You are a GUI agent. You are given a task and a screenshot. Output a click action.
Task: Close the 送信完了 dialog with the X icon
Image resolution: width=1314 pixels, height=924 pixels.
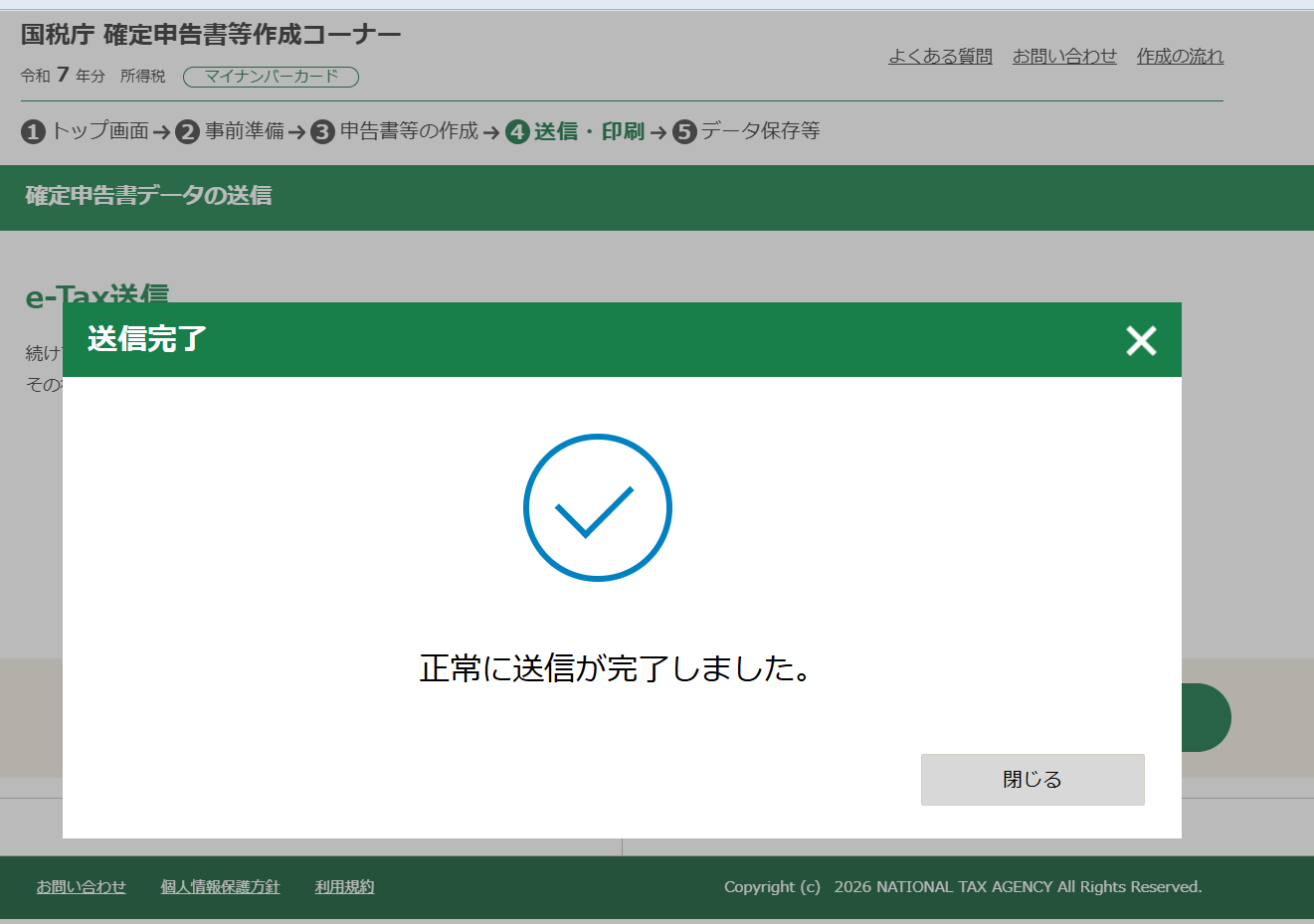tap(1141, 341)
